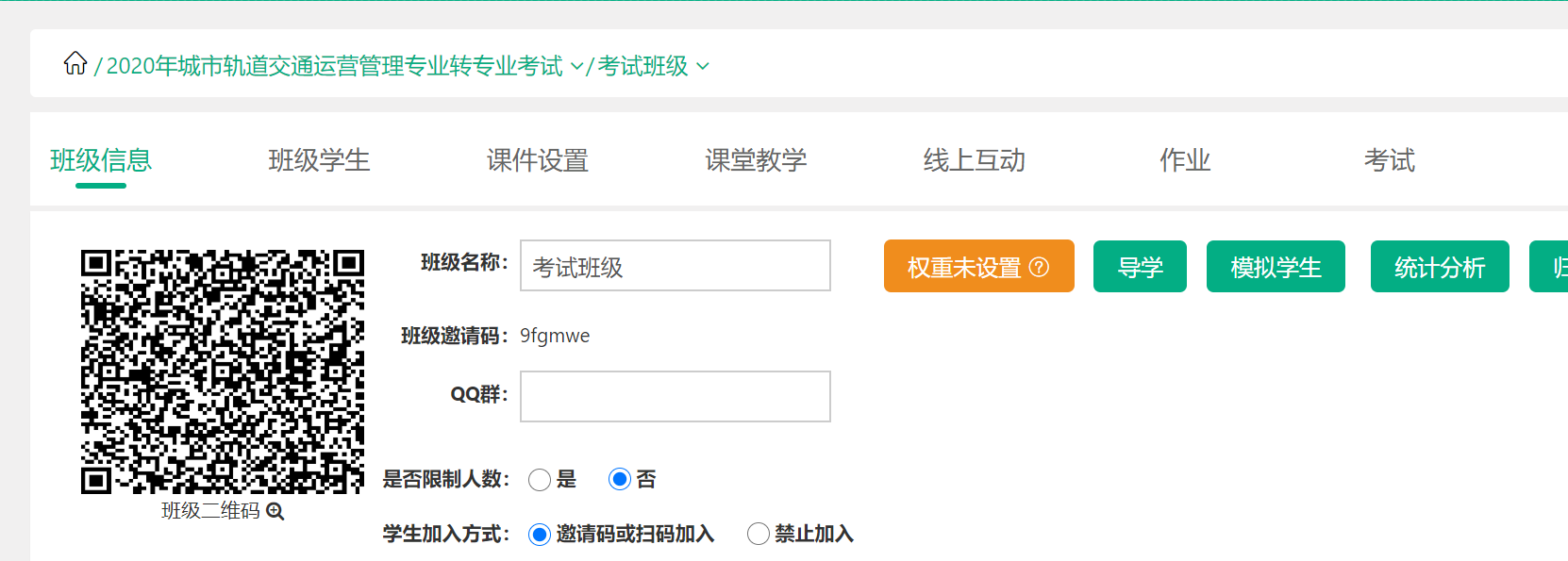
Task: Click the QQ群 input field
Action: 676,396
